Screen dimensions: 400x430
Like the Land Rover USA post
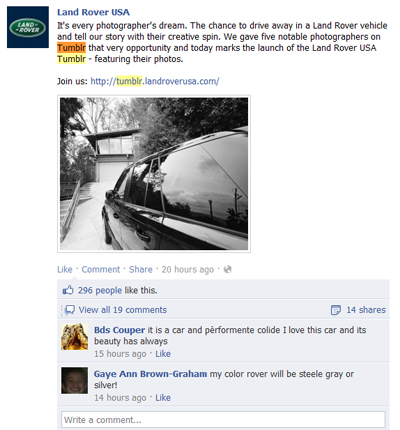point(65,269)
